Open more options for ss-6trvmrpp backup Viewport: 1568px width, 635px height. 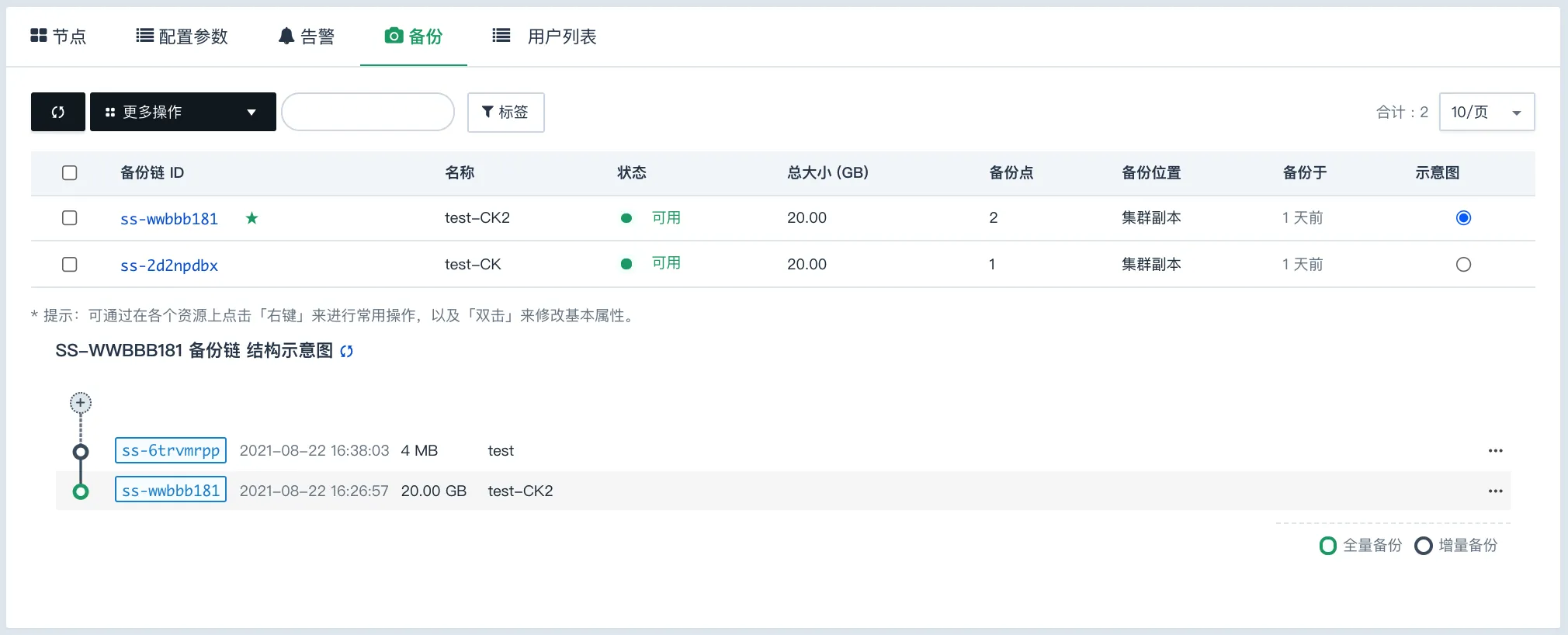tap(1495, 451)
